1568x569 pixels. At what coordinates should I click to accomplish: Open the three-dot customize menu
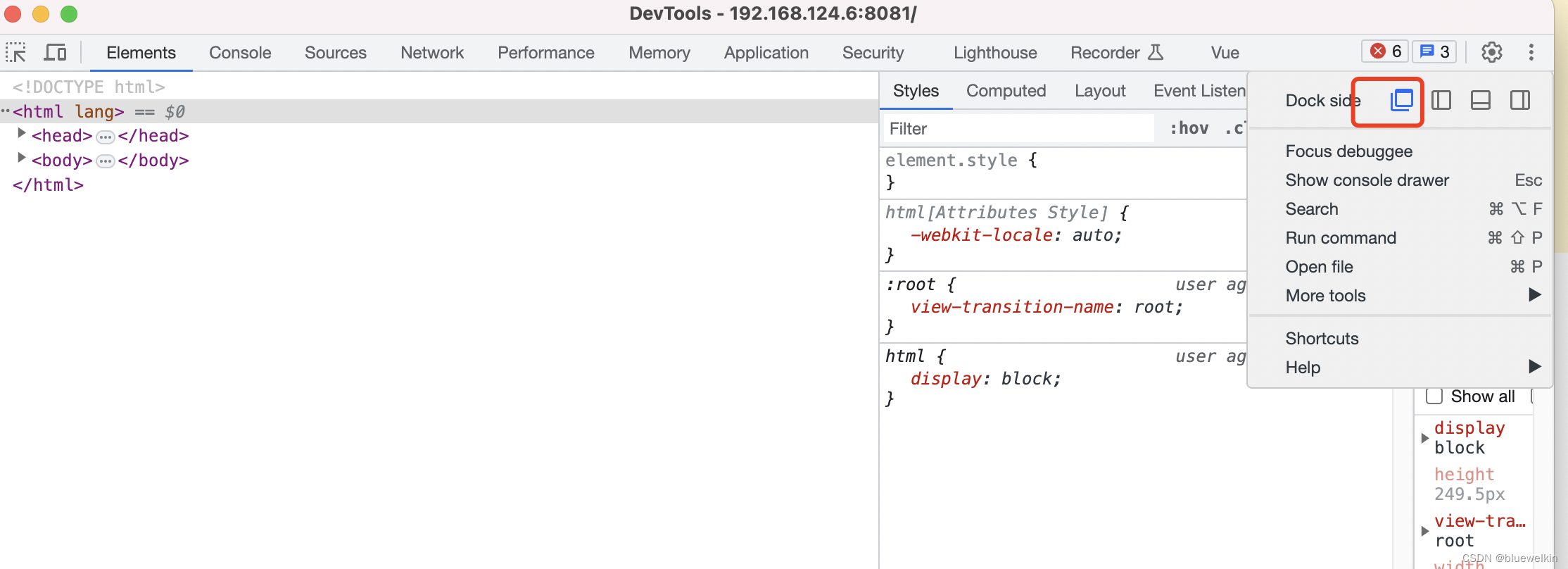(x=1531, y=52)
